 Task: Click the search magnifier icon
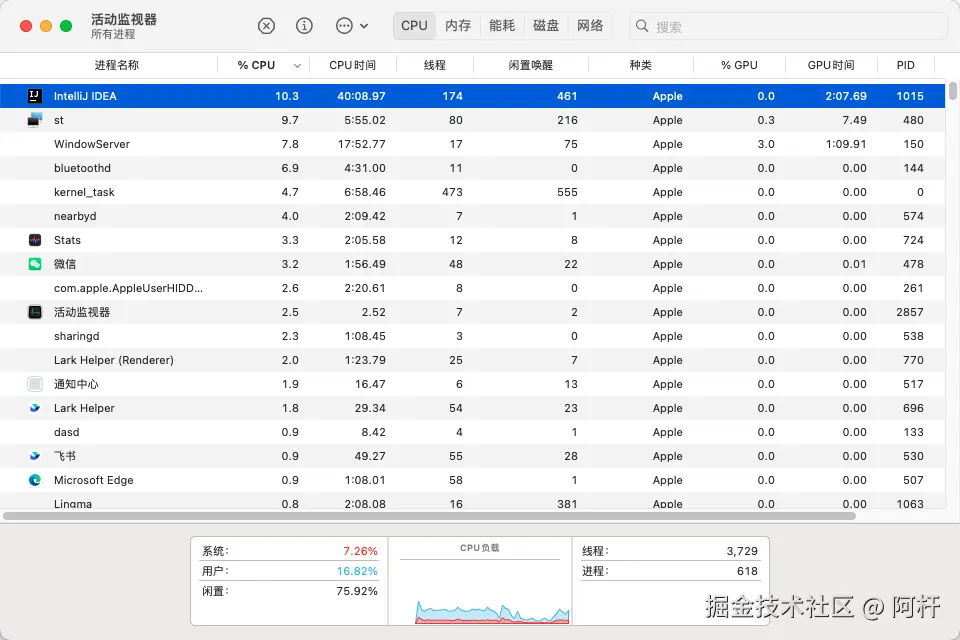(642, 26)
